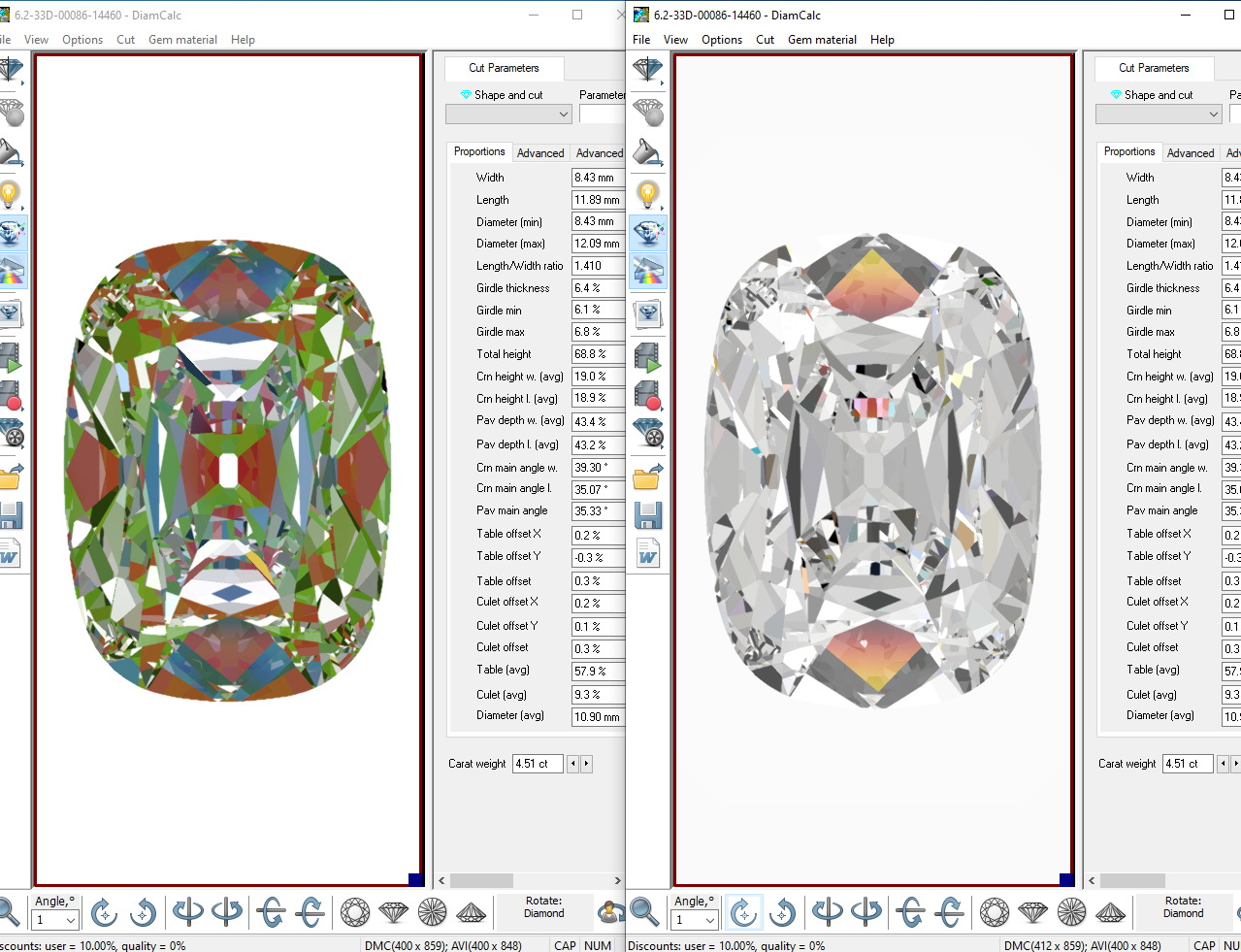Expand Shape and cut dropdown, right window
Image resolution: width=1241 pixels, height=952 pixels.
tap(1214, 115)
